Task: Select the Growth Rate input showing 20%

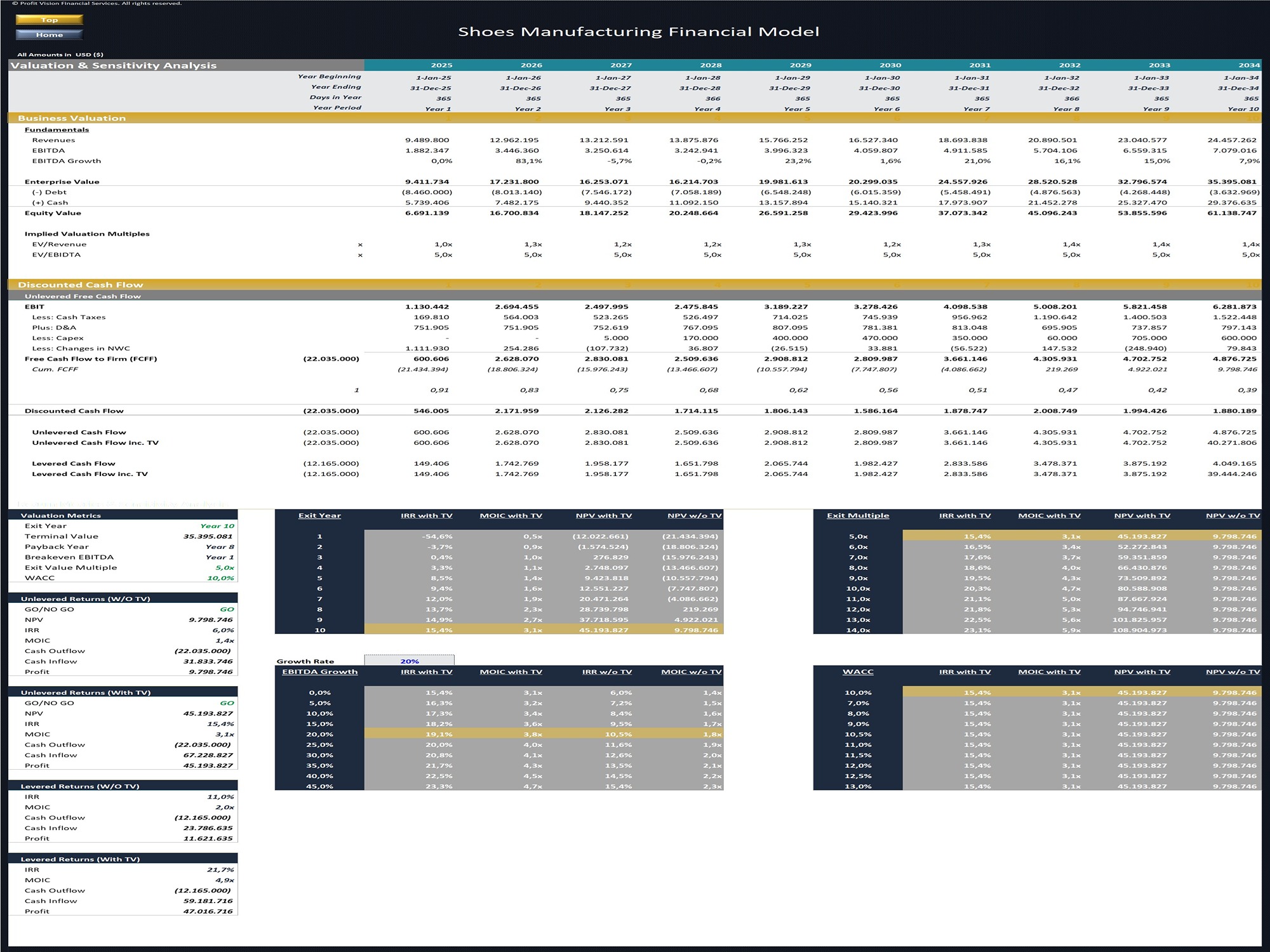Action: click(410, 661)
